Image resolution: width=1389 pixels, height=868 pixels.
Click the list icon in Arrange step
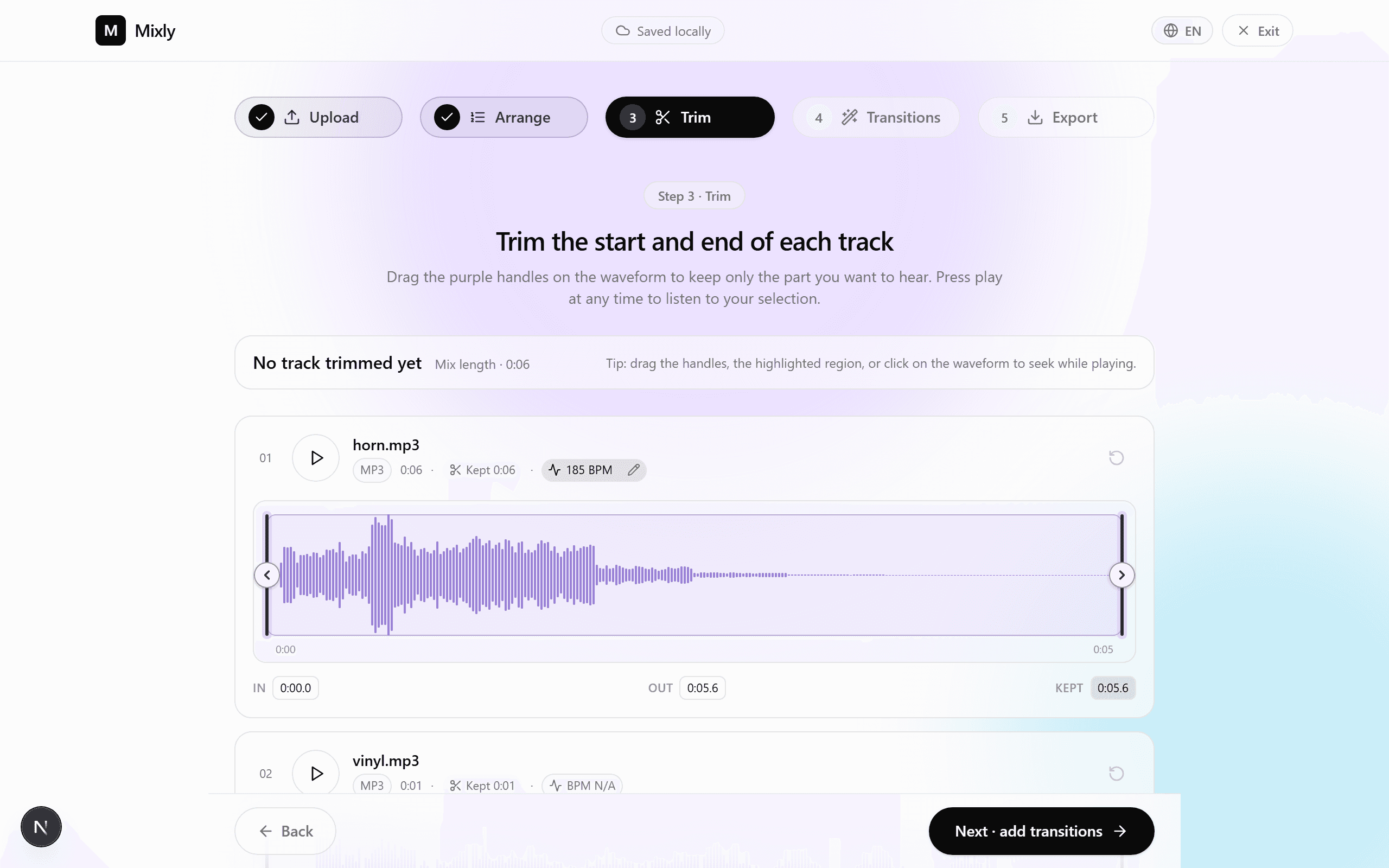coord(477,117)
